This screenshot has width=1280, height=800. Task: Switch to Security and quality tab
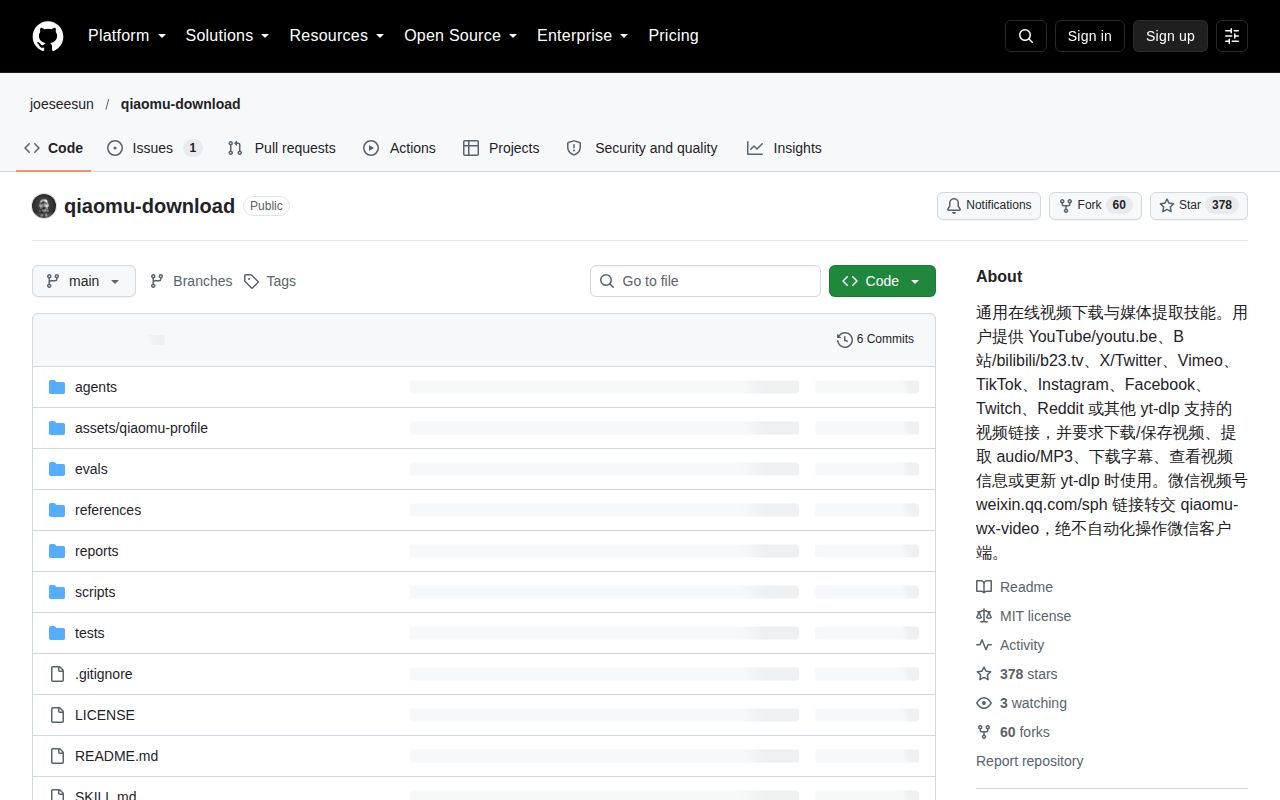click(x=642, y=148)
